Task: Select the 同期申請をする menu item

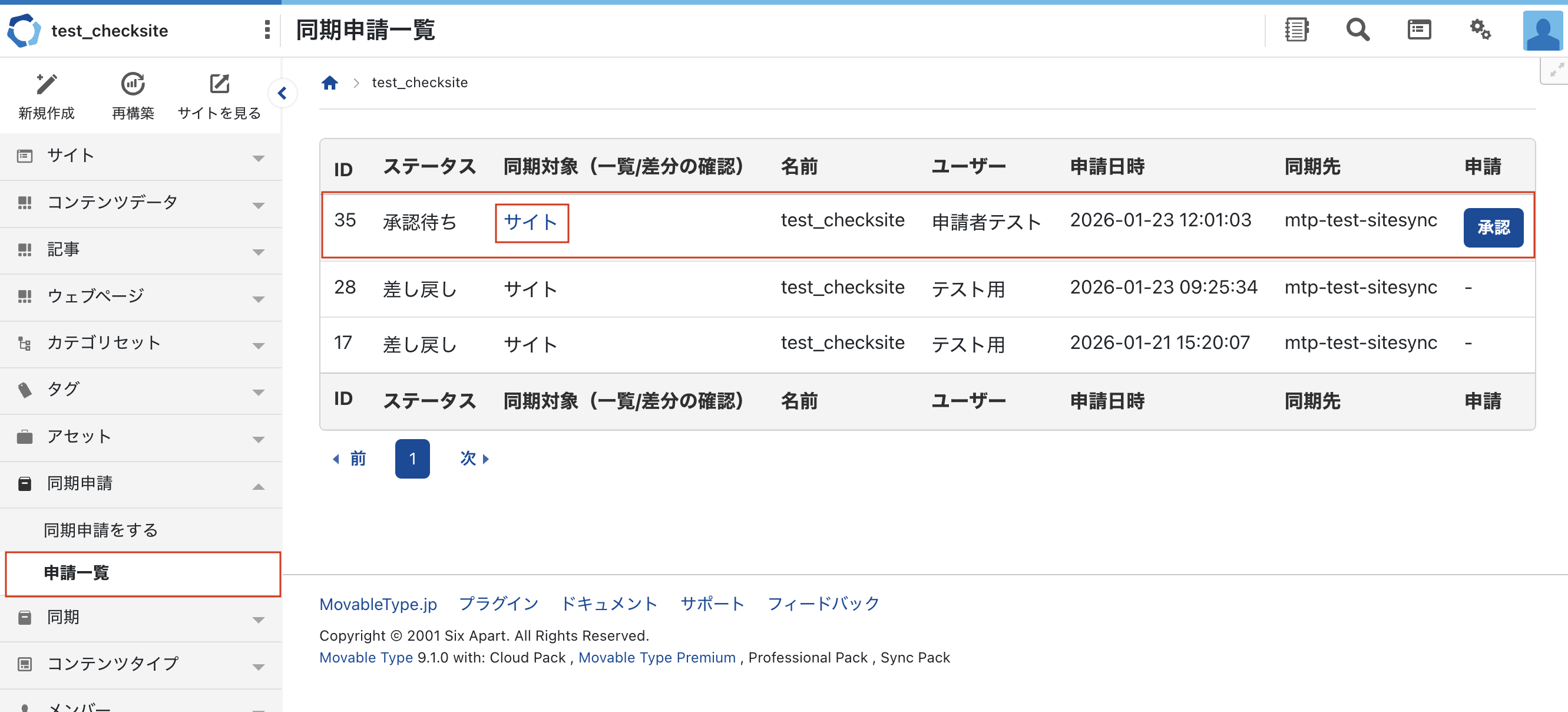Action: click(101, 530)
